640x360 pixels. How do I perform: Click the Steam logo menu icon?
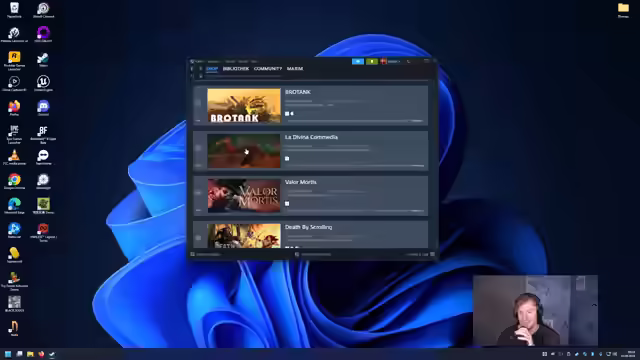pyautogui.click(x=192, y=62)
